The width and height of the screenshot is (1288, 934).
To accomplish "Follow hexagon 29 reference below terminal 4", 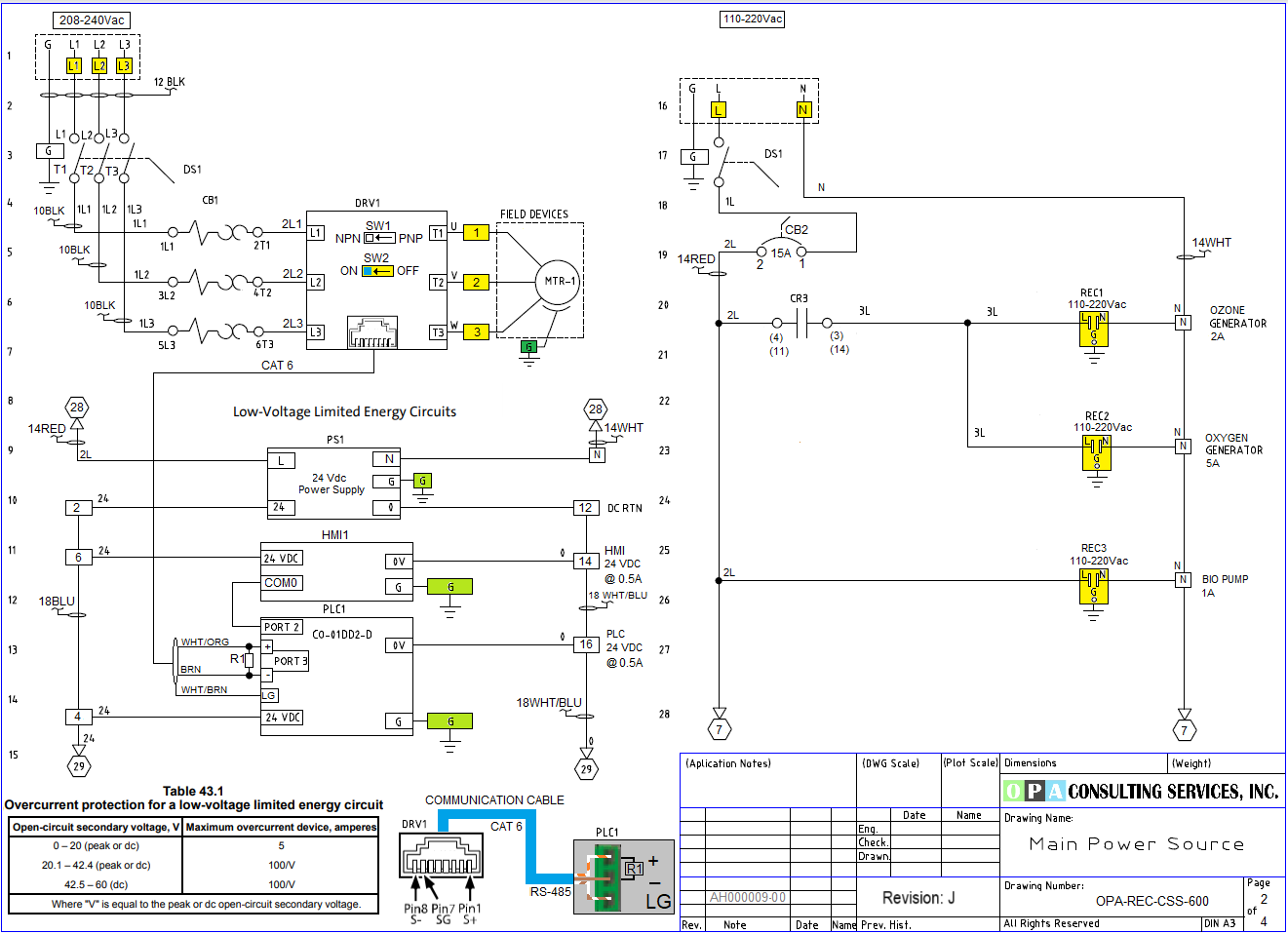I will [x=78, y=766].
